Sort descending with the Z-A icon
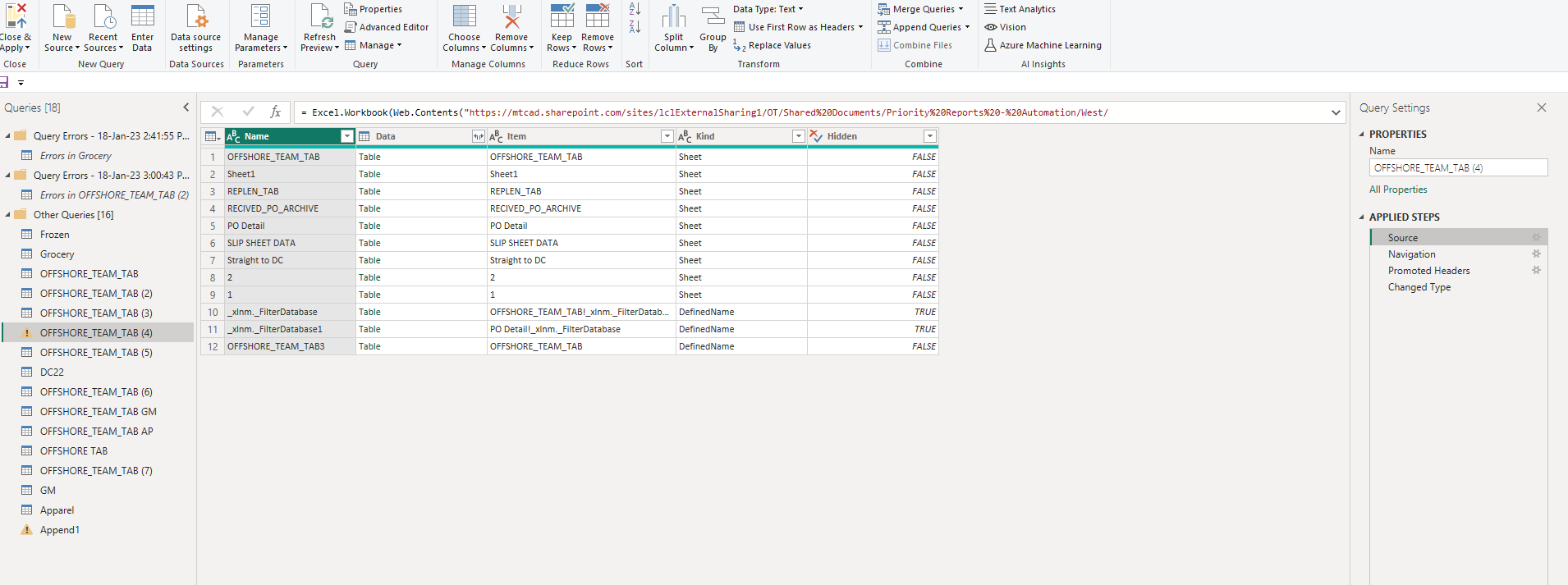 click(635, 27)
